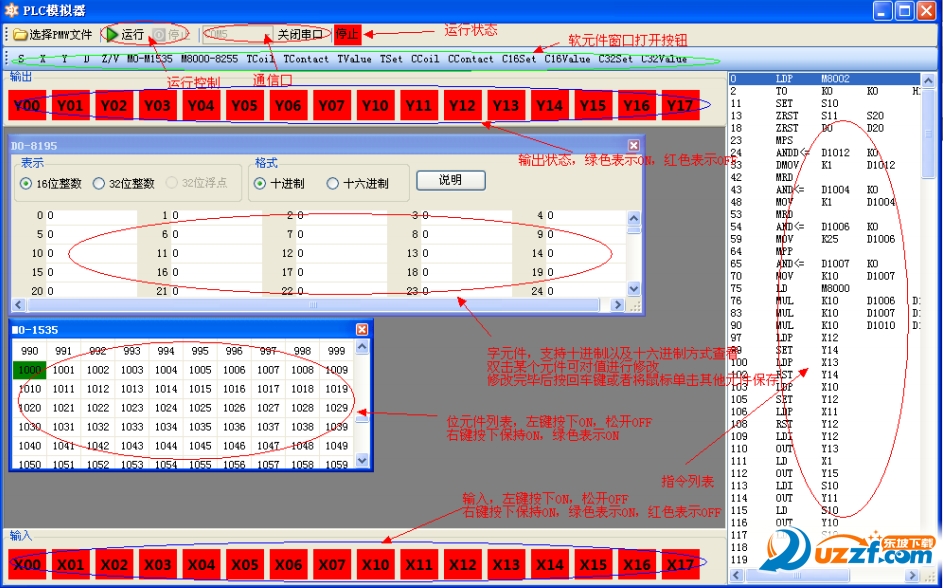
Task: Open the TValue window
Action: [x=354, y=59]
